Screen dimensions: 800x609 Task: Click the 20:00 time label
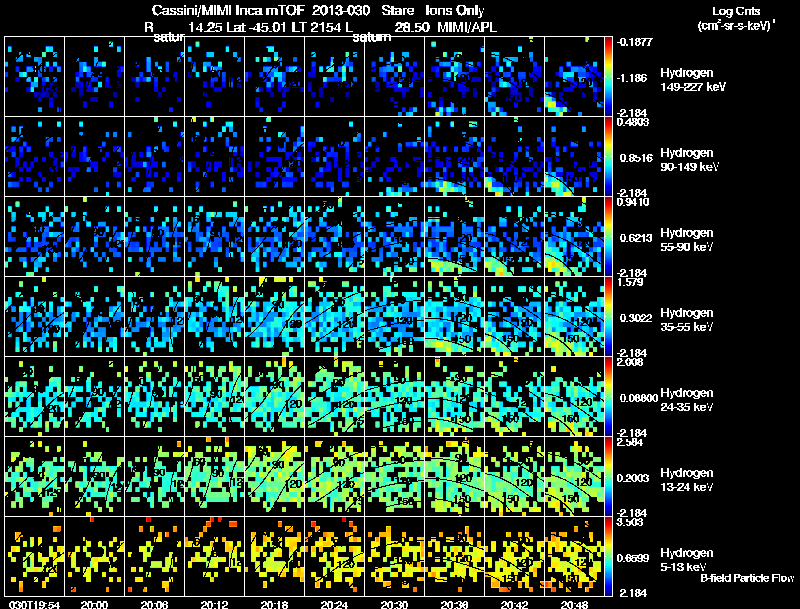click(94, 605)
